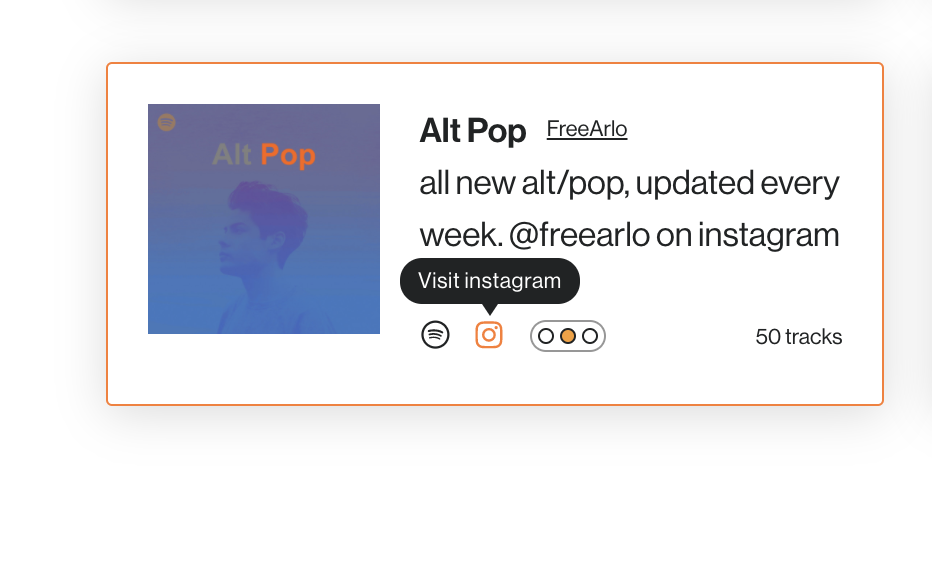Select the left circle in the three-dot pill

tap(546, 336)
